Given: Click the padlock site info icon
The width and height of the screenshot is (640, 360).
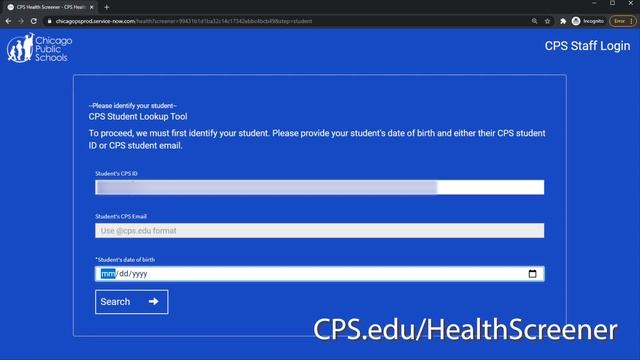Looking at the screenshot, I should pyautogui.click(x=49, y=21).
